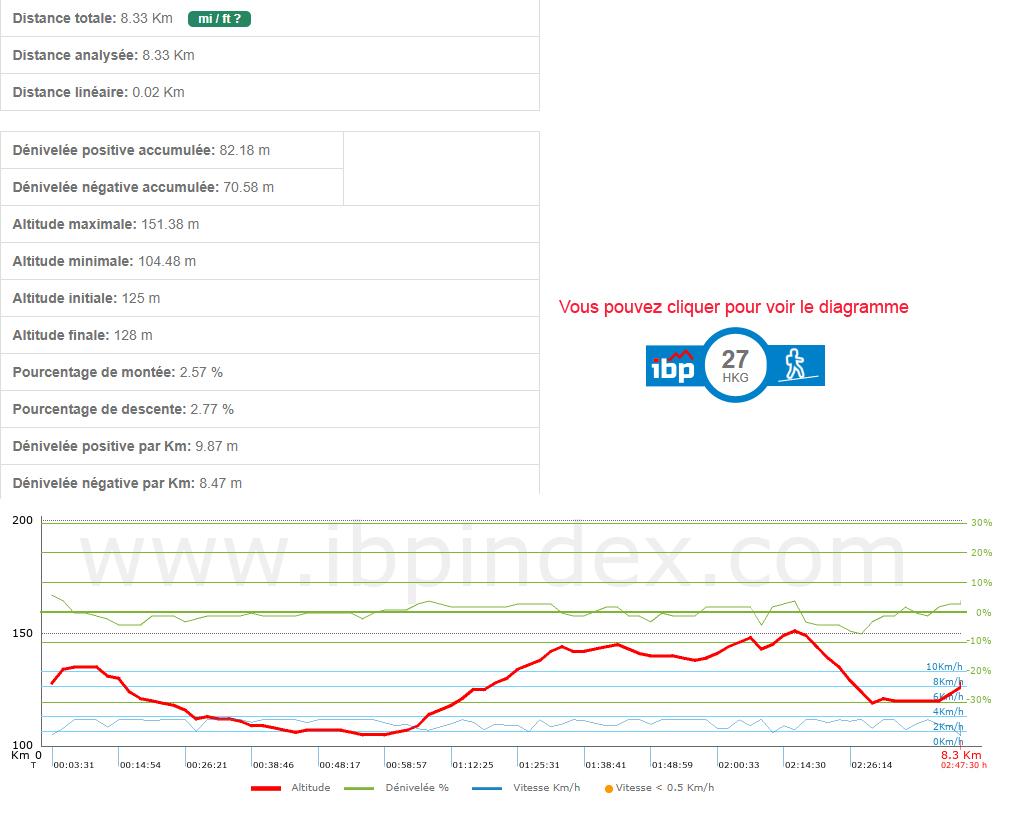Viewport: 1009px width, 818px height.
Task: Click the hiker icon on the IBP badge
Action: click(796, 366)
